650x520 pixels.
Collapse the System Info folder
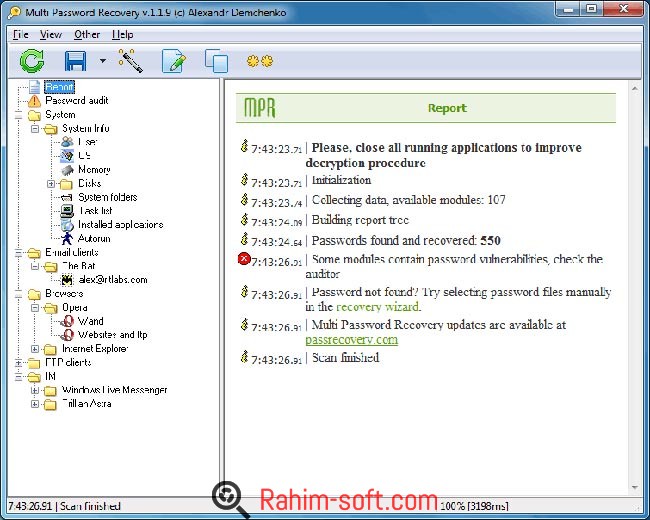[x=35, y=129]
